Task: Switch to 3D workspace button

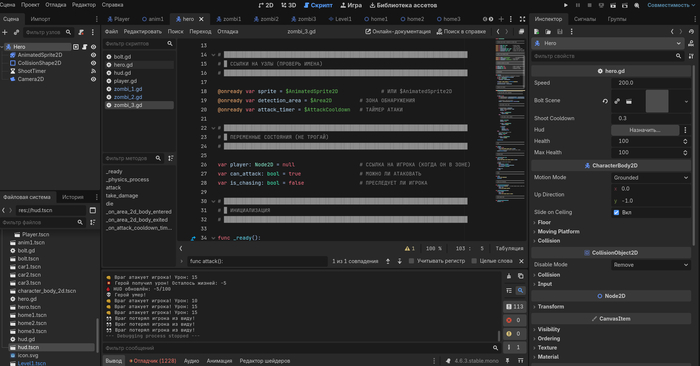Action: [x=288, y=5]
